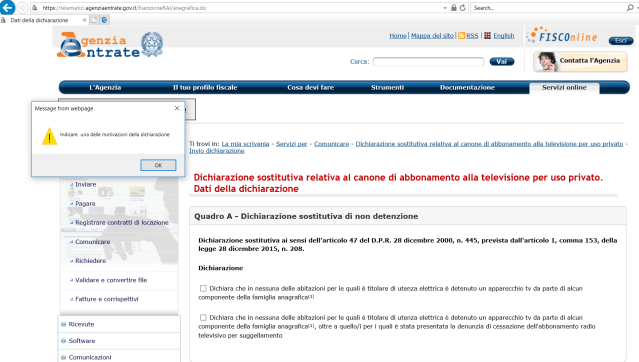Click the browser back arrow button
The width and height of the screenshot is (639, 362).
tap(7, 7)
